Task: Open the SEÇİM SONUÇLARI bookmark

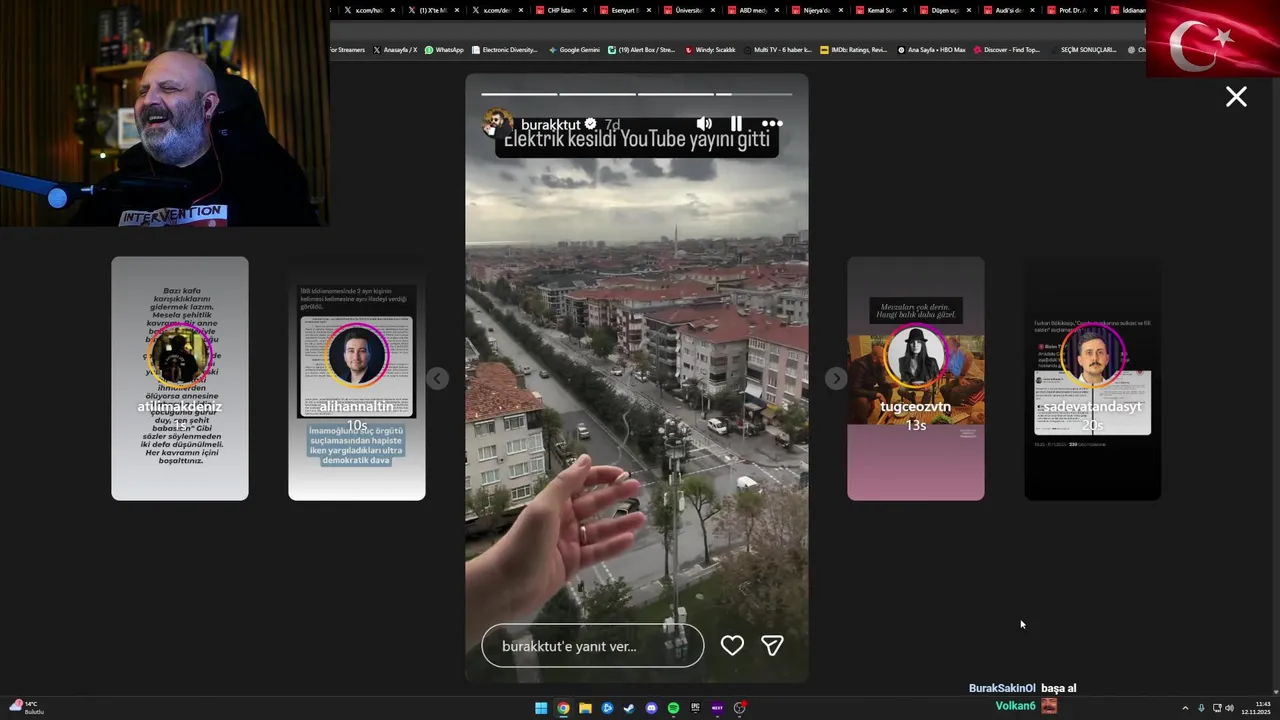Action: point(1084,49)
